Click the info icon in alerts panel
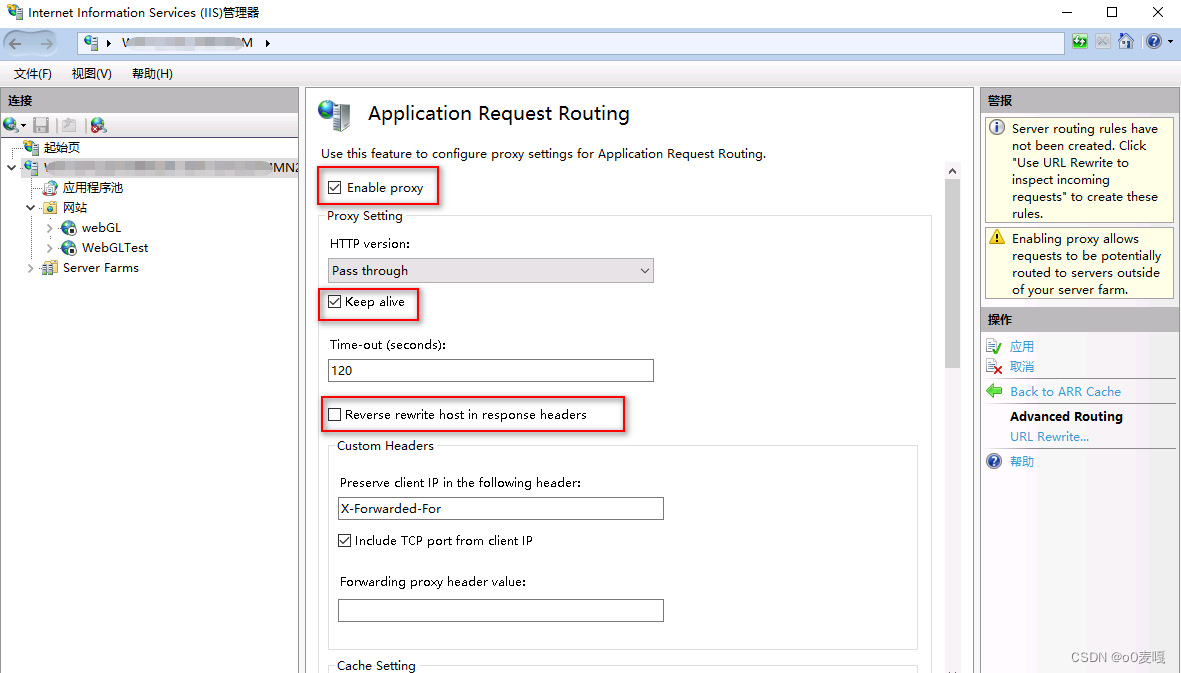 point(996,127)
